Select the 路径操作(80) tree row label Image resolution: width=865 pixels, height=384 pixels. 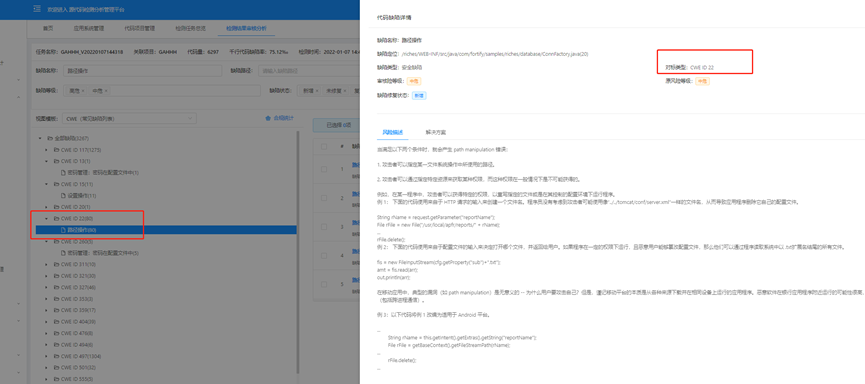(82, 230)
